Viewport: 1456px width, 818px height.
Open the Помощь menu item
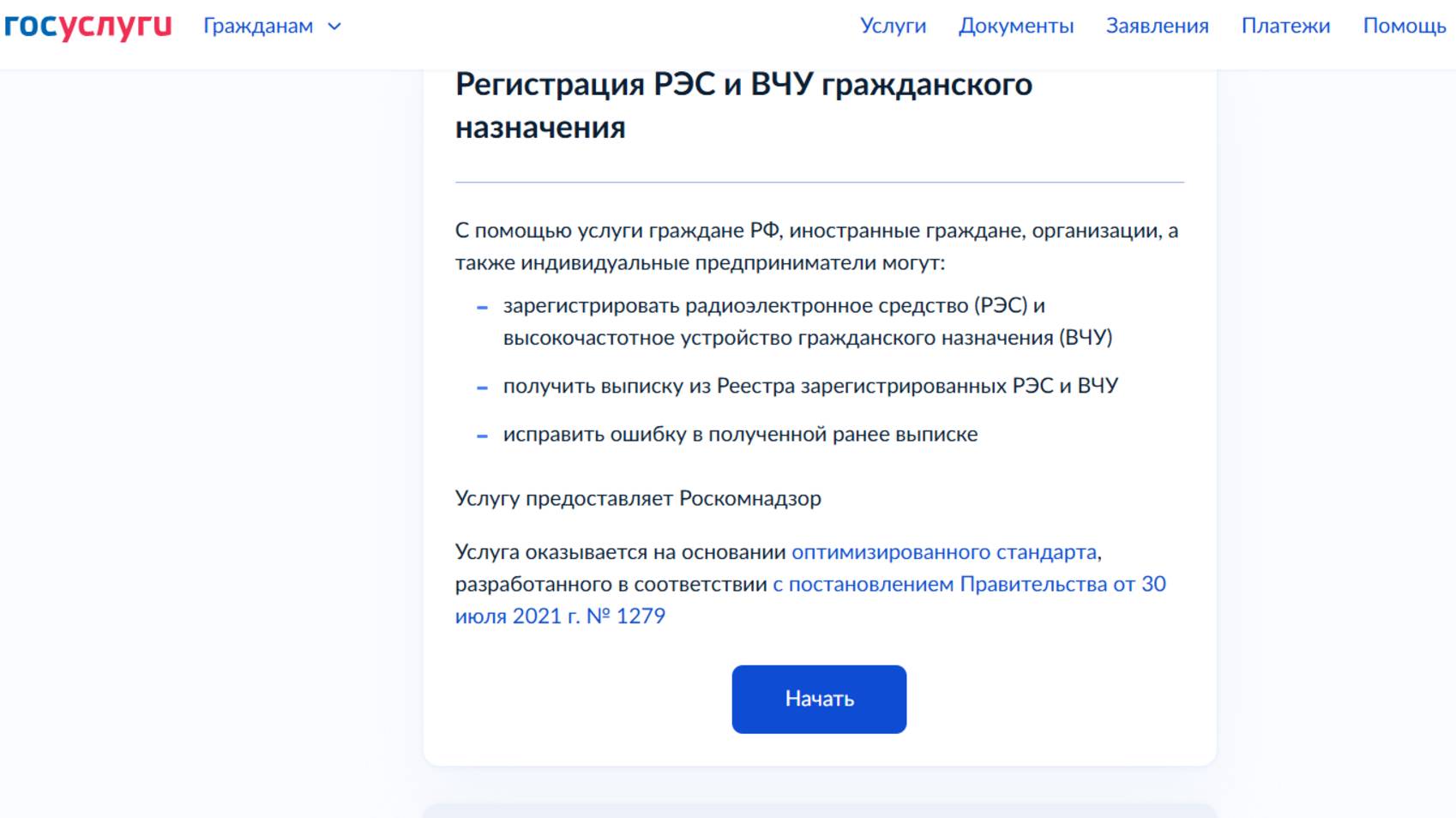1404,26
